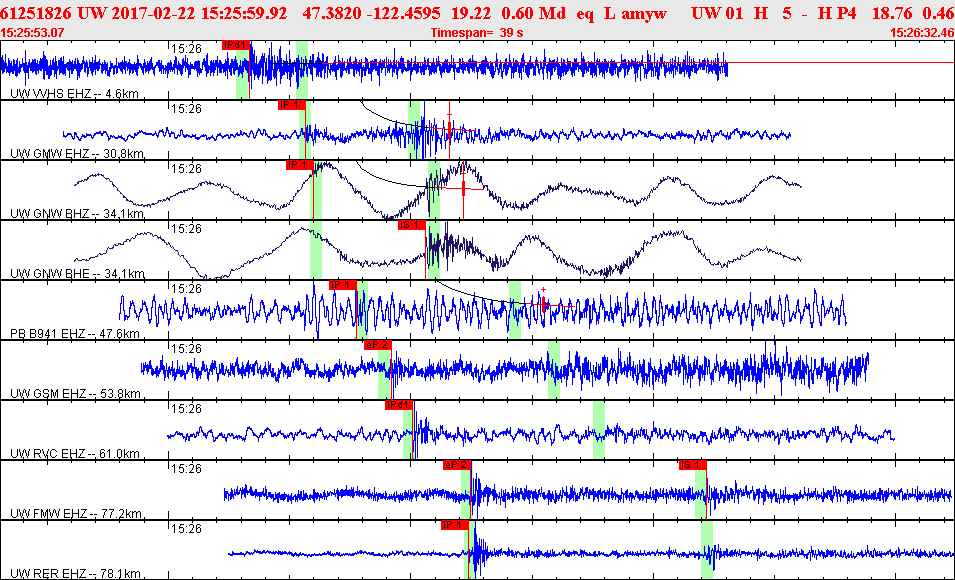Click the start time 15:25:53.07
This screenshot has width=955, height=580.
coord(32,33)
